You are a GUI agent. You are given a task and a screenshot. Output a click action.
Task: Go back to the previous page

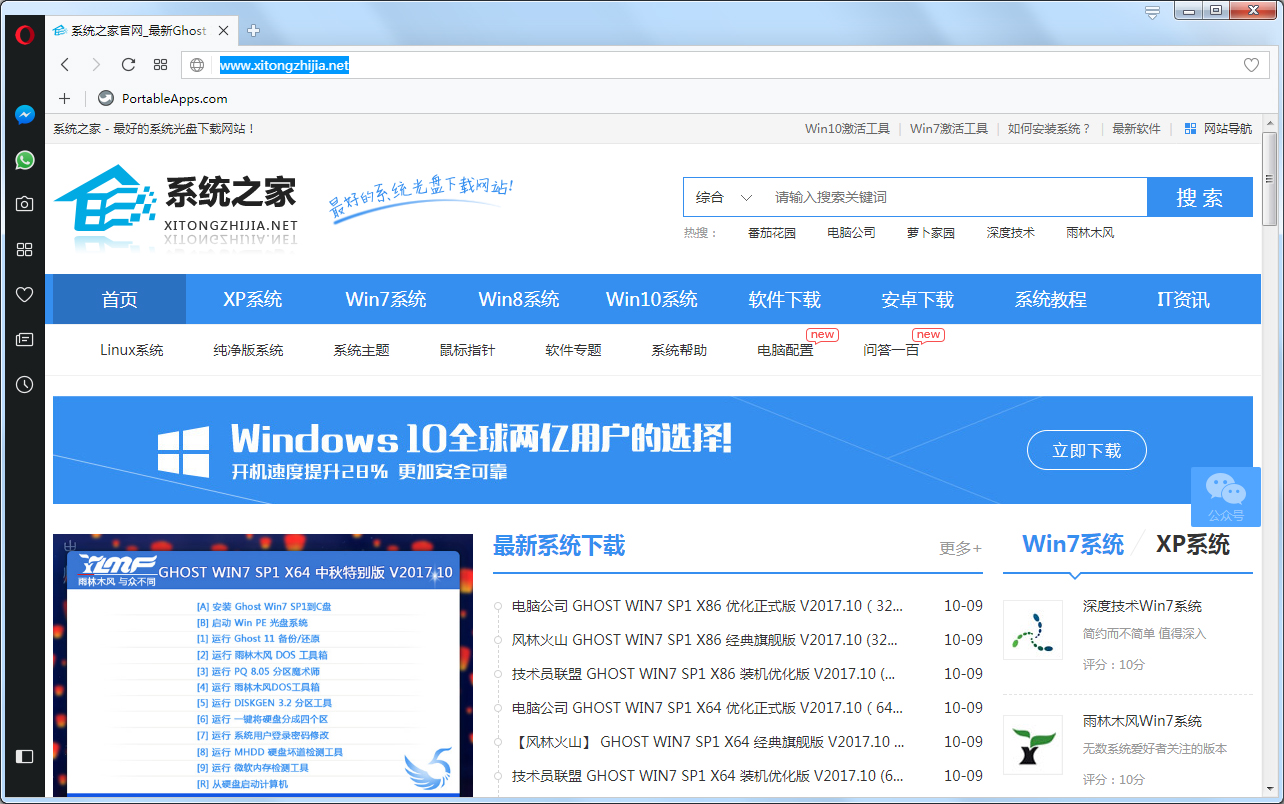tap(65, 65)
